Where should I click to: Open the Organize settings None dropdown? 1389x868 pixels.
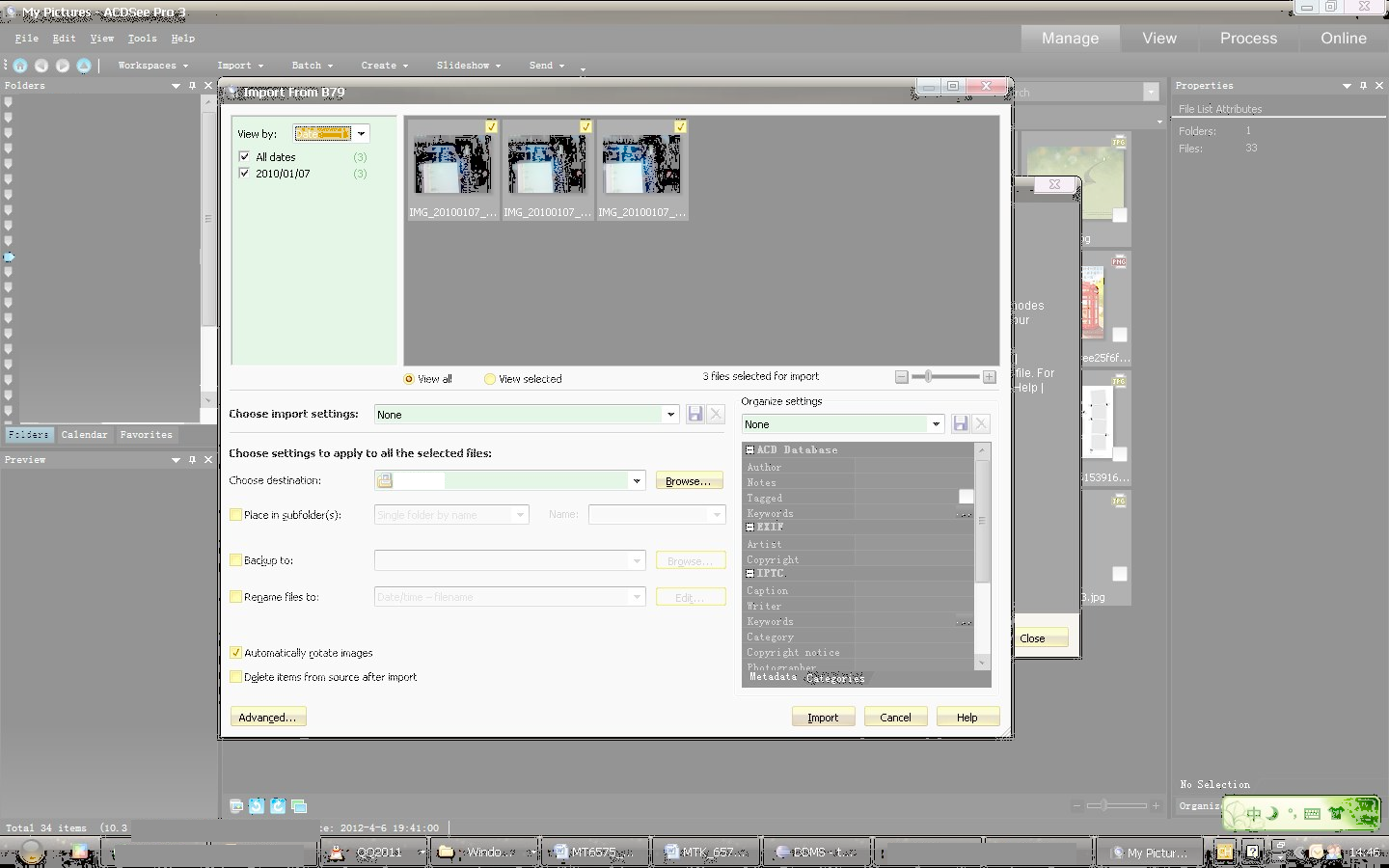[935, 424]
